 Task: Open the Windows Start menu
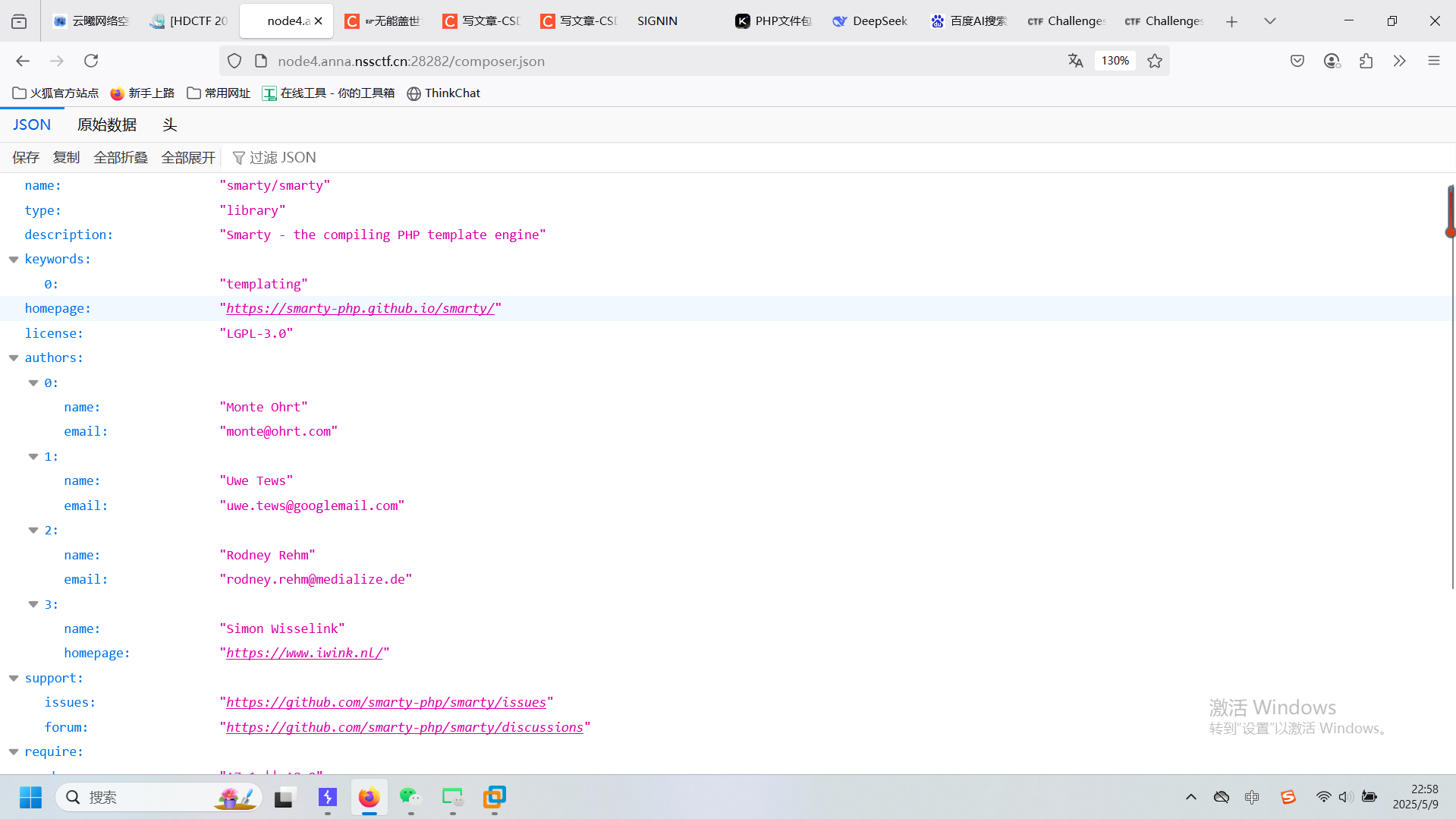tap(30, 797)
